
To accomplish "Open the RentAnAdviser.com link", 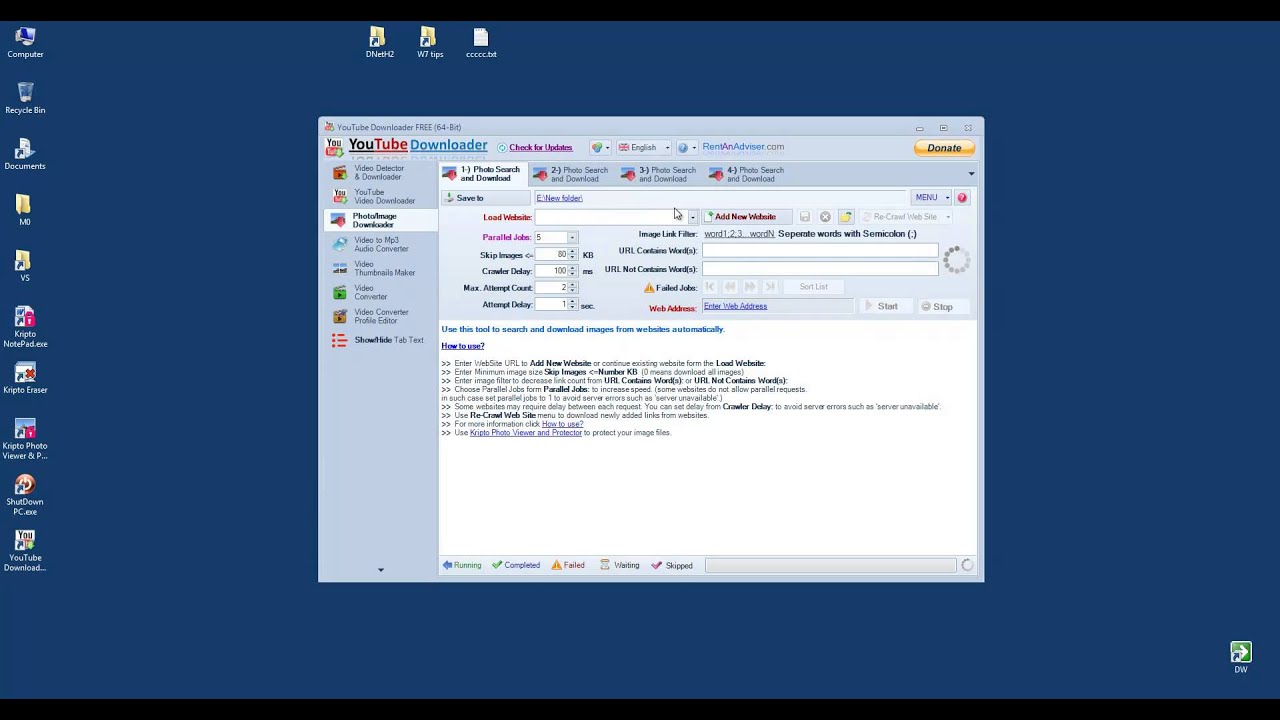I will [x=743, y=147].
